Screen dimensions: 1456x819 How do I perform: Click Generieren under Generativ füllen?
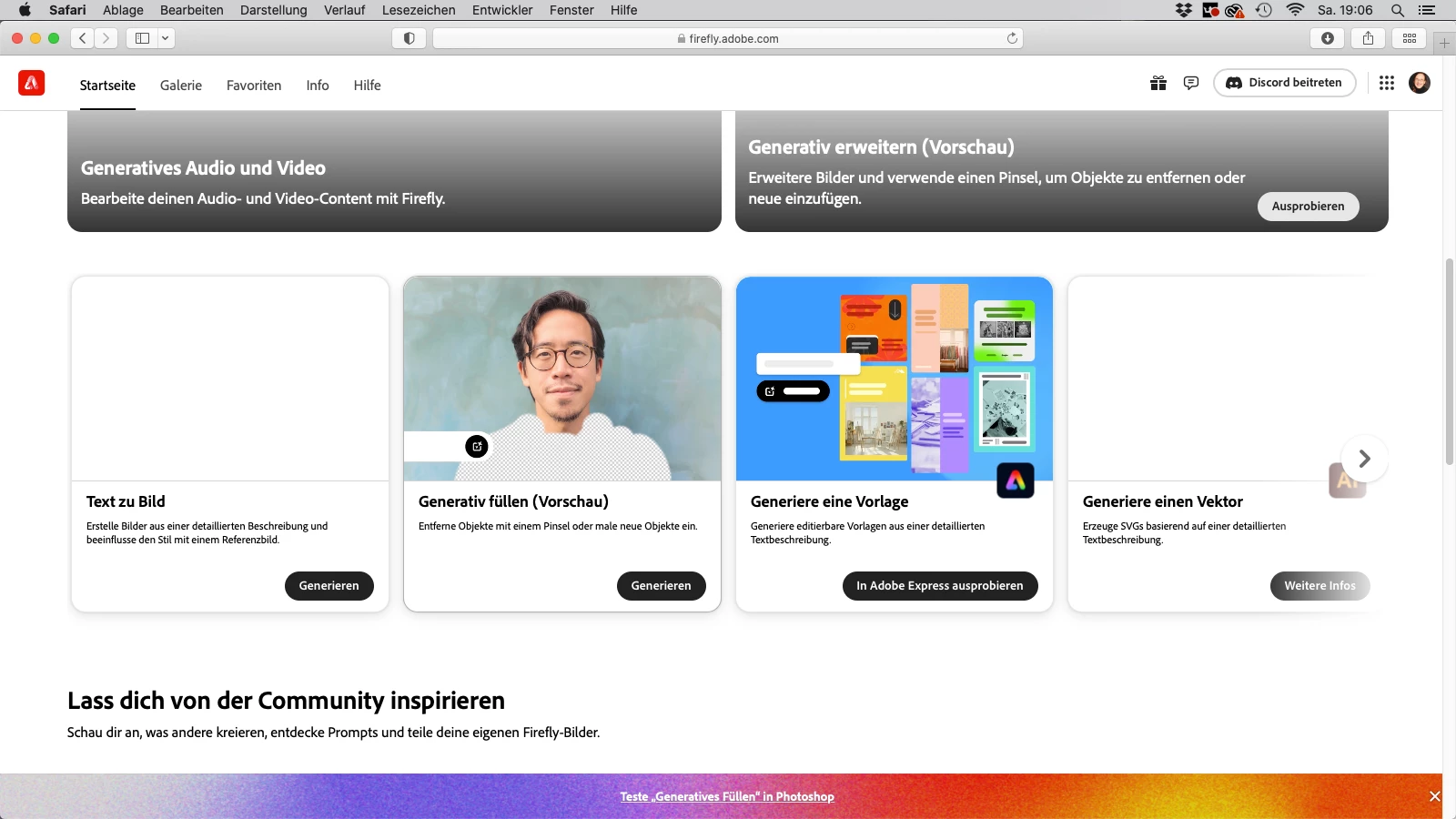tap(662, 586)
